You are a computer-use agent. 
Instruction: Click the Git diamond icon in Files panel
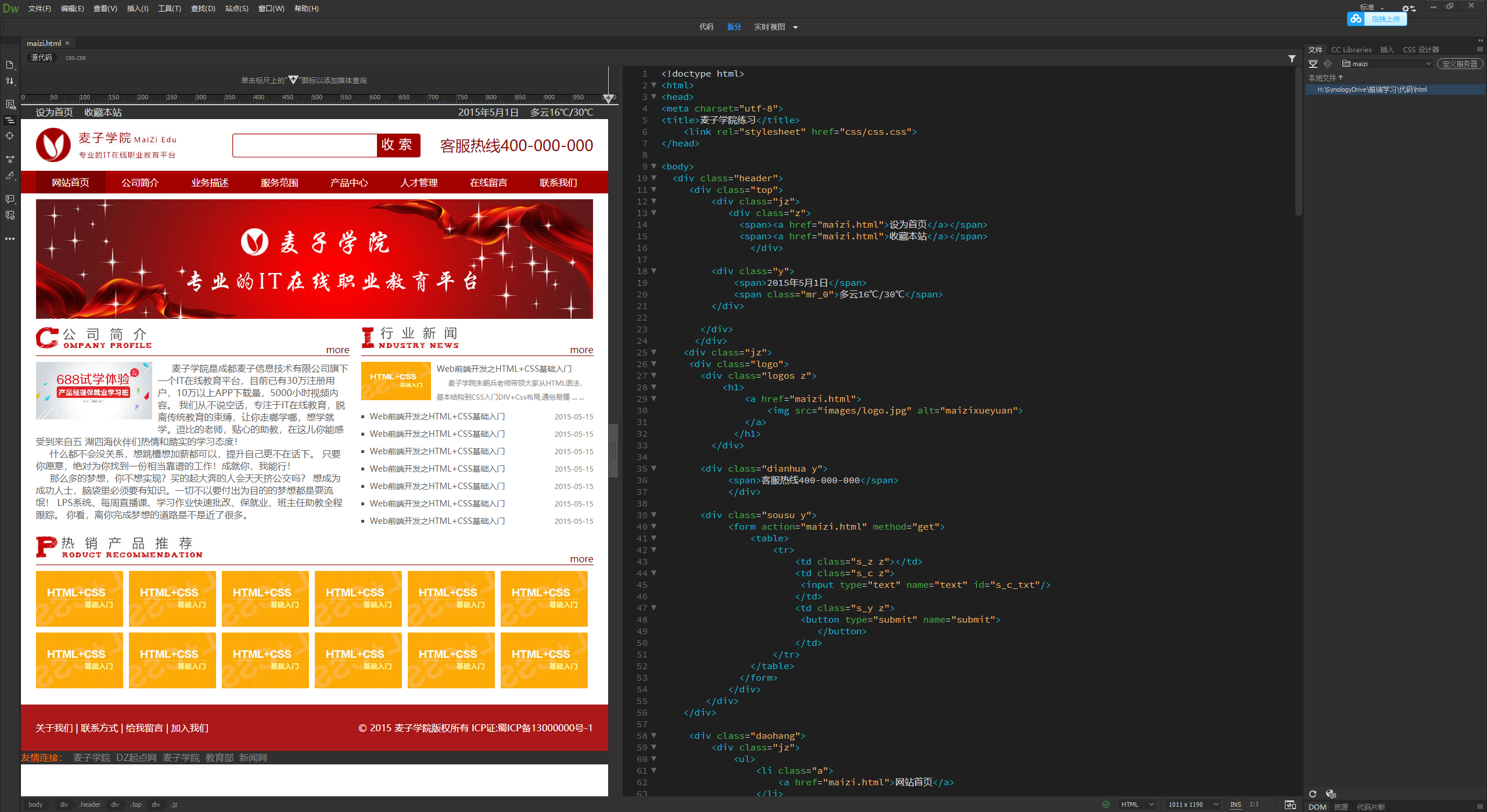click(1328, 64)
